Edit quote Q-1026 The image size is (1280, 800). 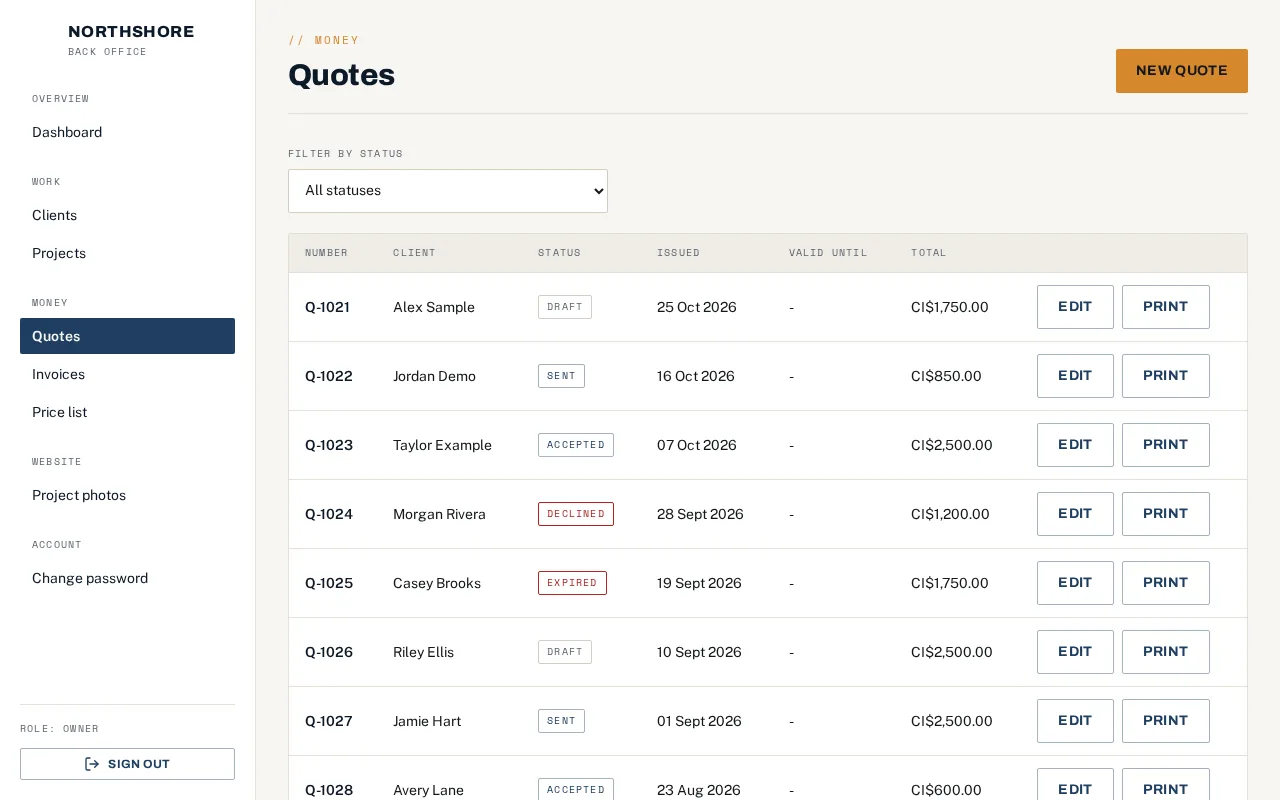point(1075,652)
